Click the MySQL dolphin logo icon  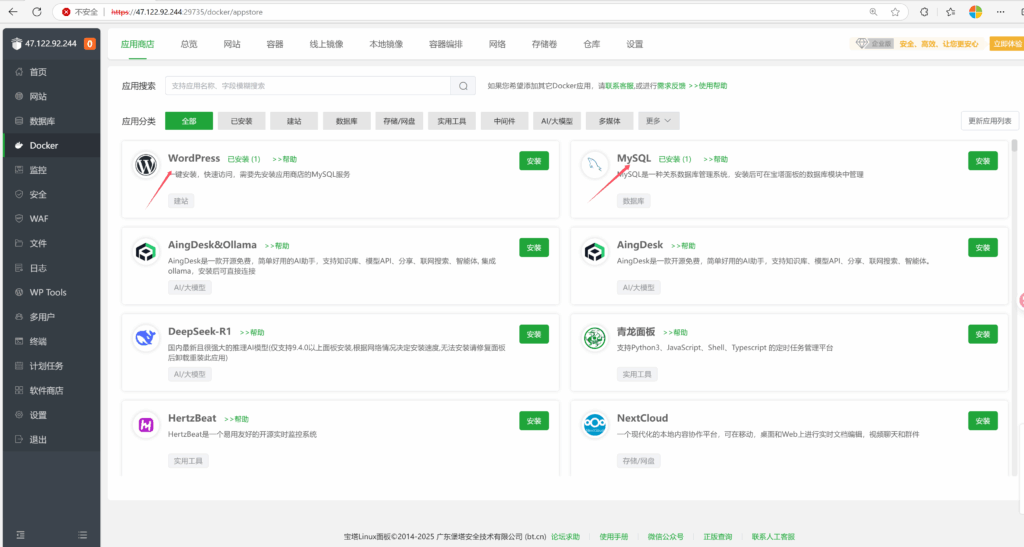tap(594, 164)
